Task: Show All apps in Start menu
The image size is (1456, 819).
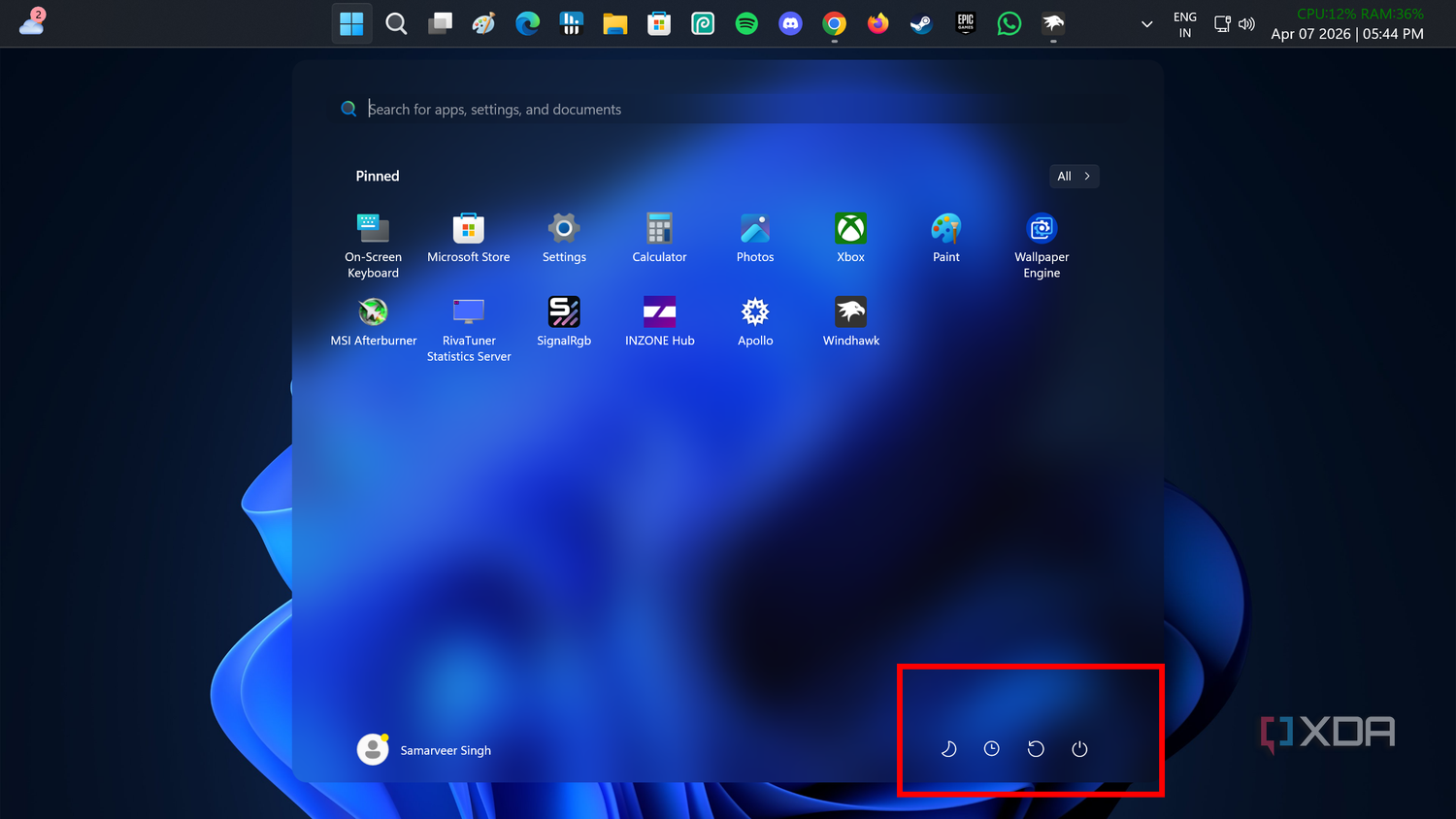Action: [x=1074, y=176]
